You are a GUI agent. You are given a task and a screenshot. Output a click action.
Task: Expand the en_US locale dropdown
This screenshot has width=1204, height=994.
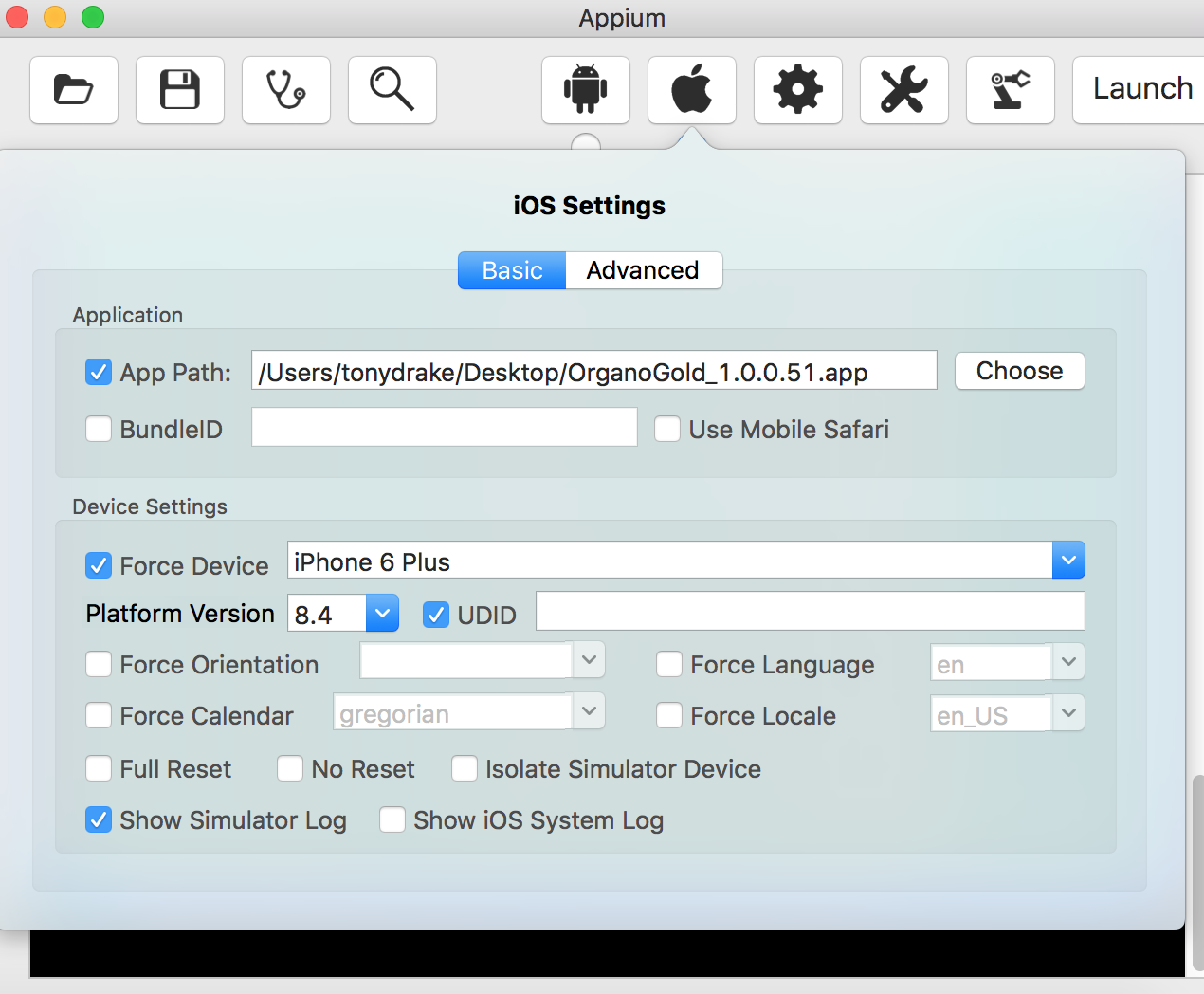tap(1068, 713)
